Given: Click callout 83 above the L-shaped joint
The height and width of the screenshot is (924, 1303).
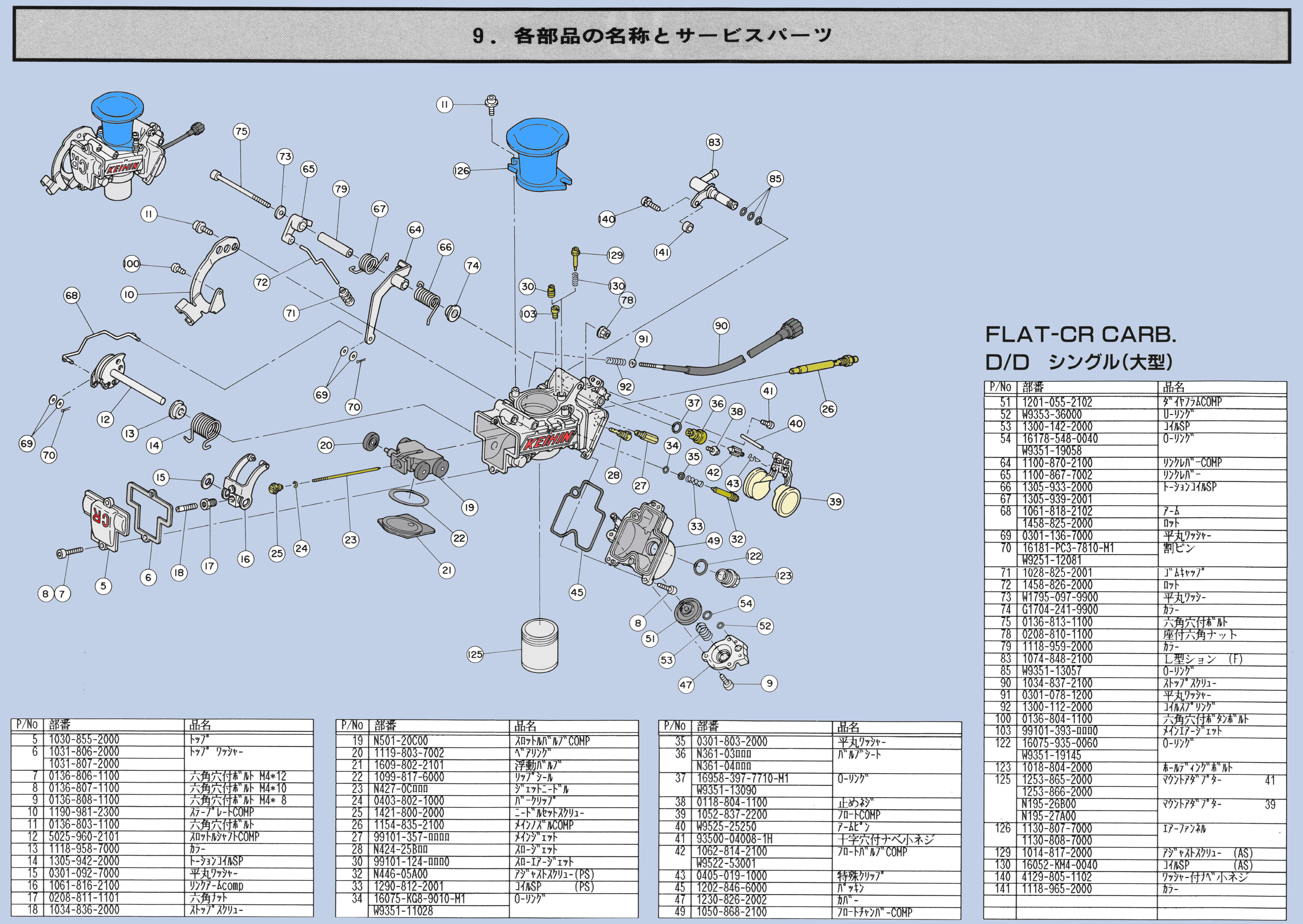Looking at the screenshot, I should pyautogui.click(x=714, y=142).
